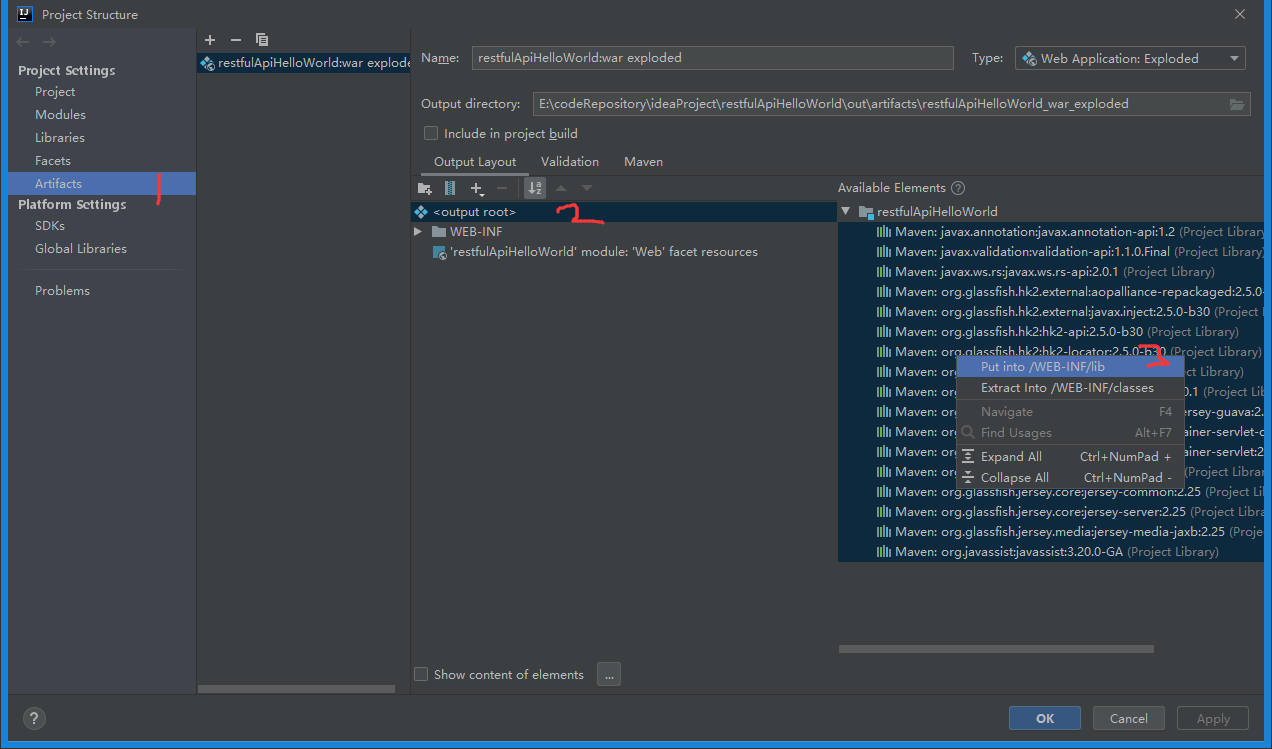Select Artifacts in Project Settings
Image resolution: width=1272 pixels, height=749 pixels.
click(x=102, y=184)
